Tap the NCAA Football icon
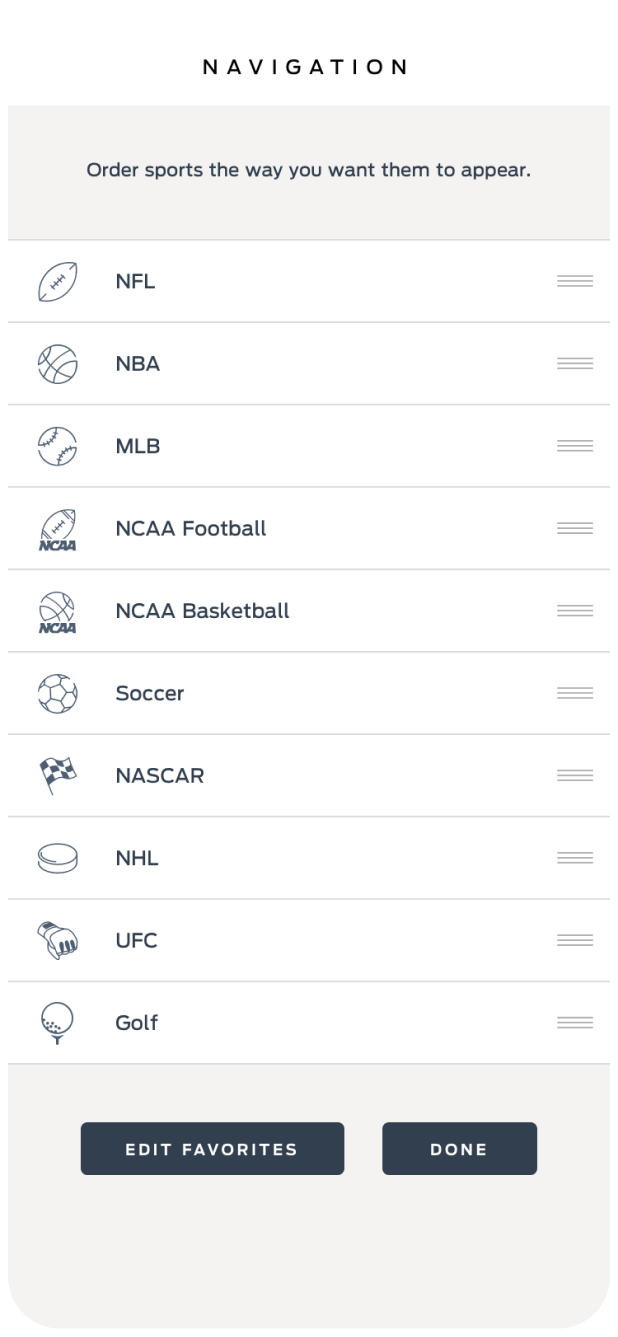 coord(57,529)
